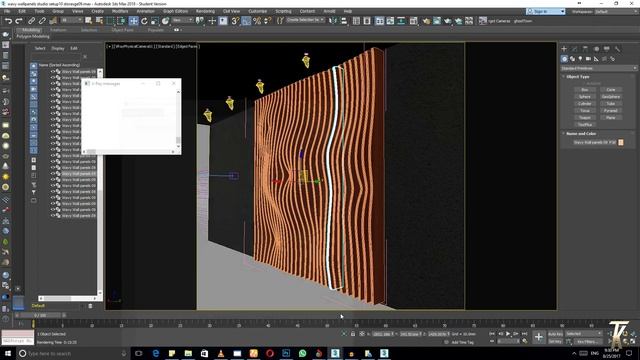Open reference coordinate system View dropdown
The height and width of the screenshot is (360, 640).
(x=182, y=20)
